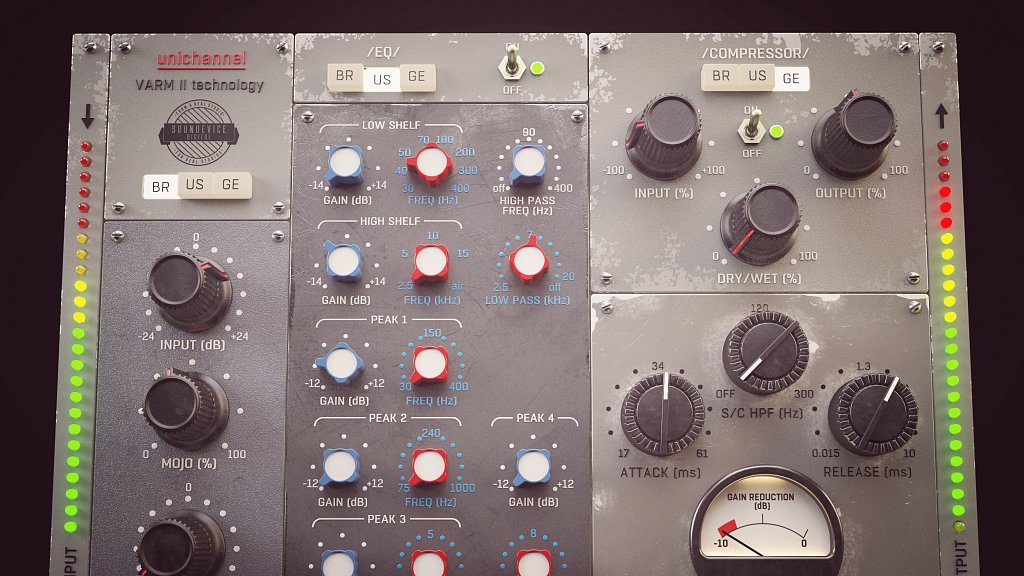Select US model in the compressor section
Viewport: 1024px width, 576px height.
click(756, 77)
